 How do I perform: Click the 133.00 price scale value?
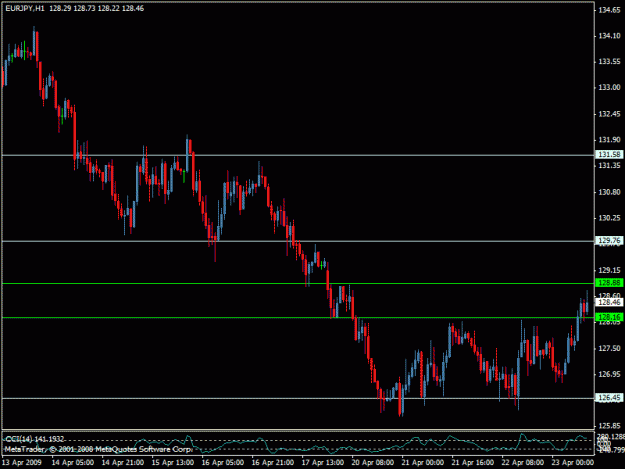point(609,87)
